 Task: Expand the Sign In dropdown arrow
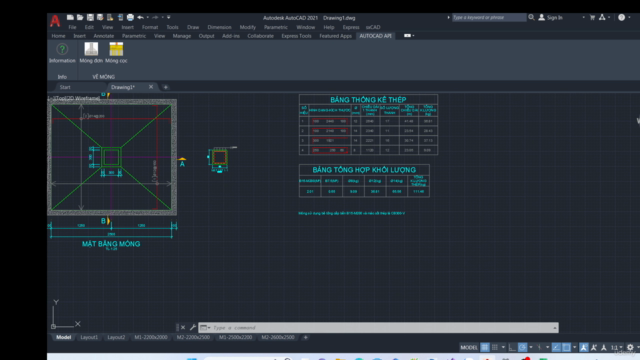[583, 18]
